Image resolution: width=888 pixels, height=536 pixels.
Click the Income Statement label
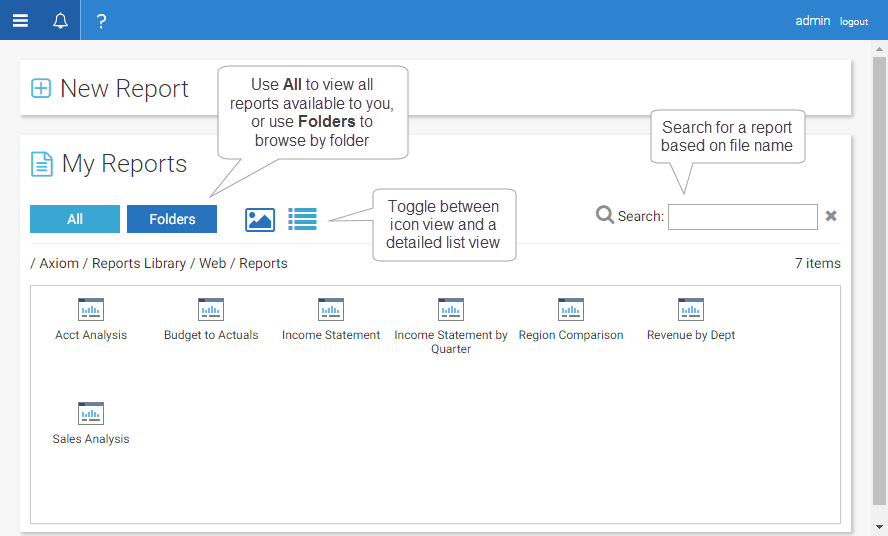[x=331, y=335]
